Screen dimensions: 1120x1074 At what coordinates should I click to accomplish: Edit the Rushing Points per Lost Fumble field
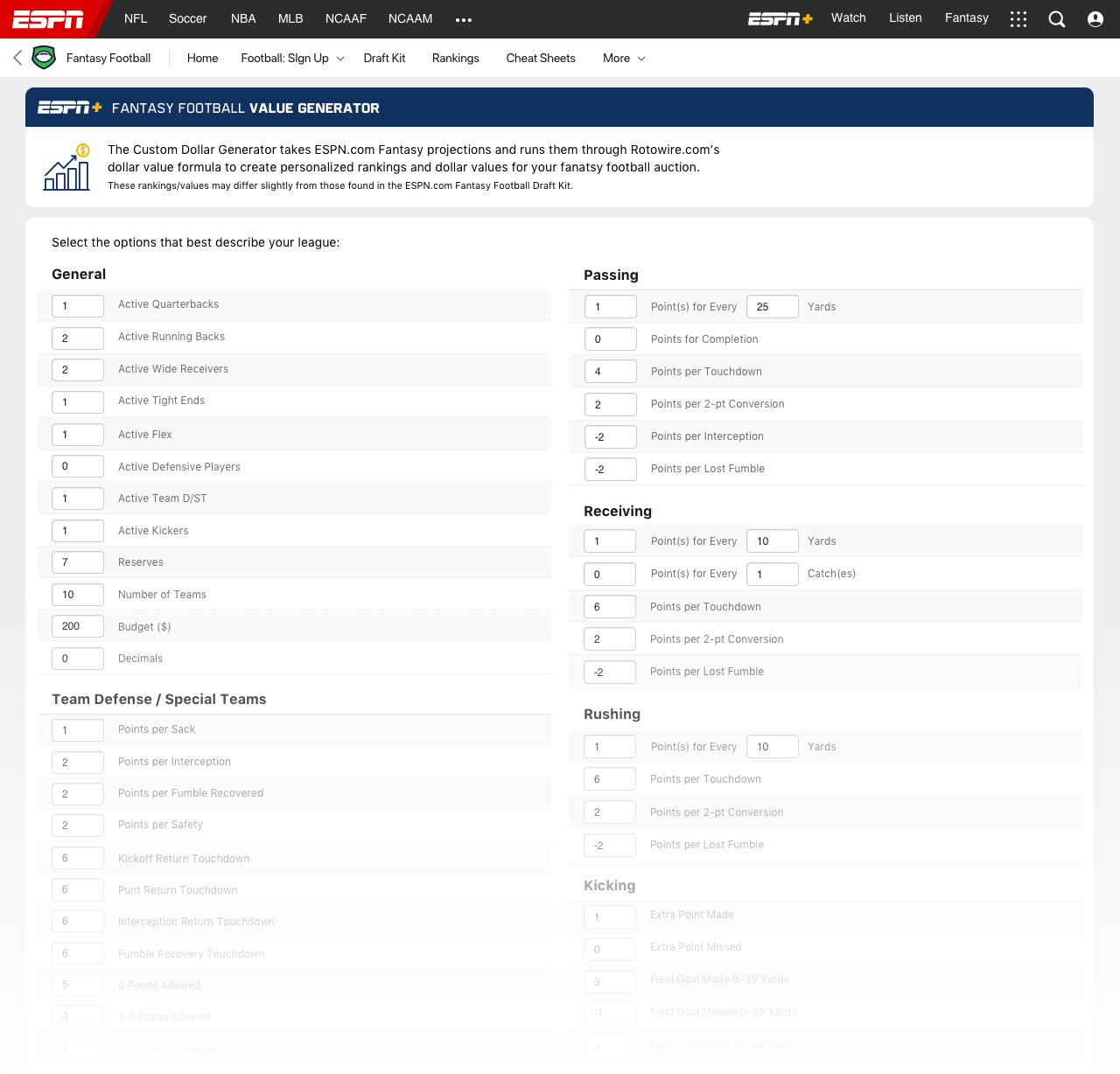[x=610, y=846]
